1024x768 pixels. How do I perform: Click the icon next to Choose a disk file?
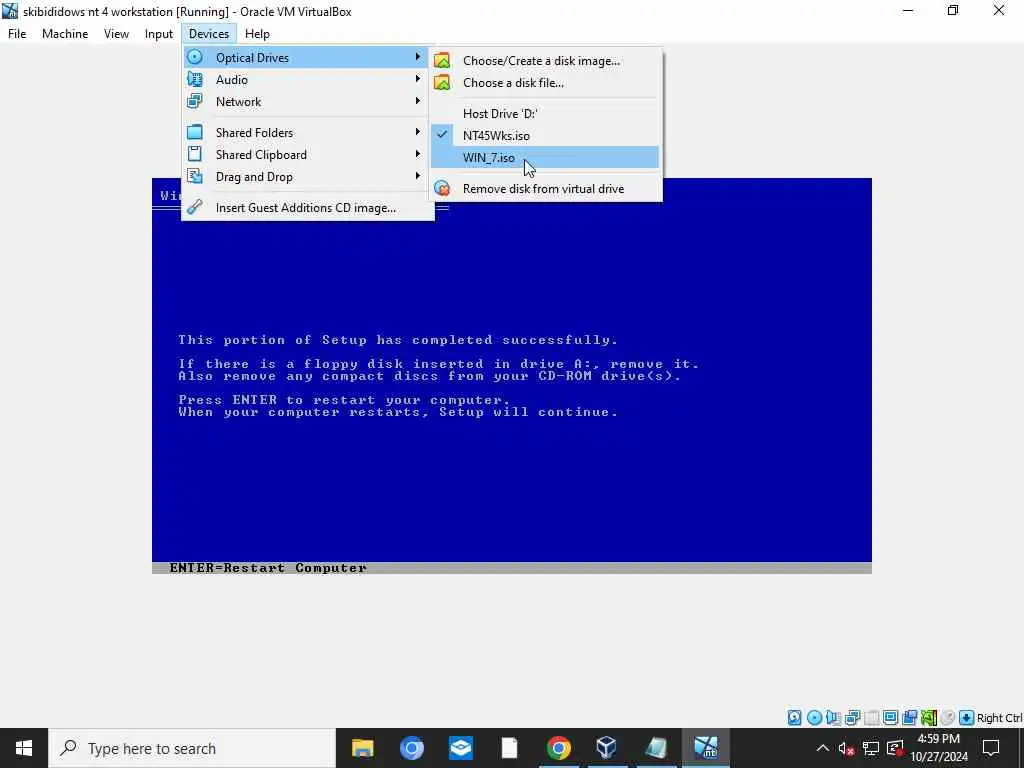click(442, 82)
